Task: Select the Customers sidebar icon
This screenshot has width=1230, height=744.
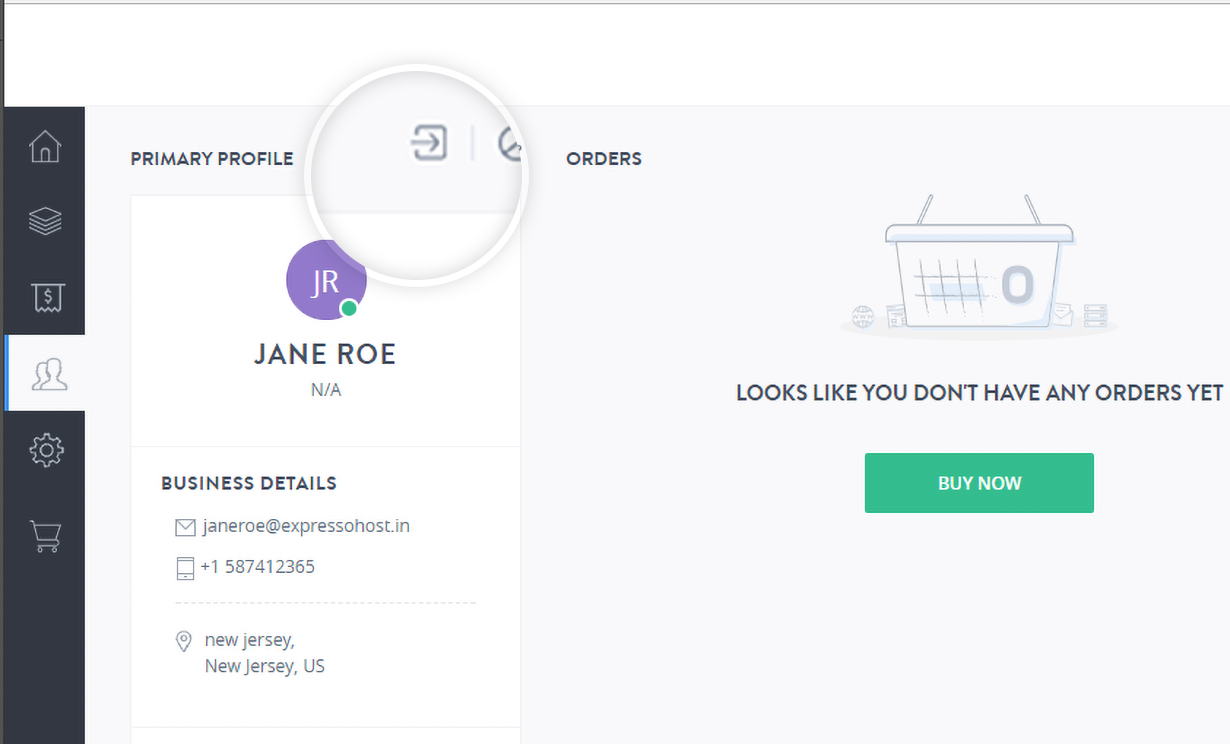Action: (47, 373)
